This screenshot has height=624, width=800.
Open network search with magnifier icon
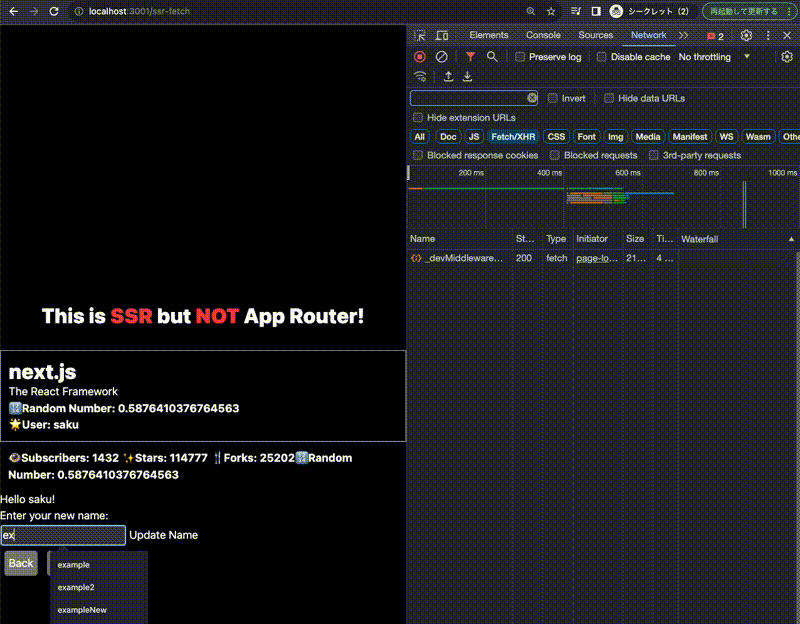[492, 57]
